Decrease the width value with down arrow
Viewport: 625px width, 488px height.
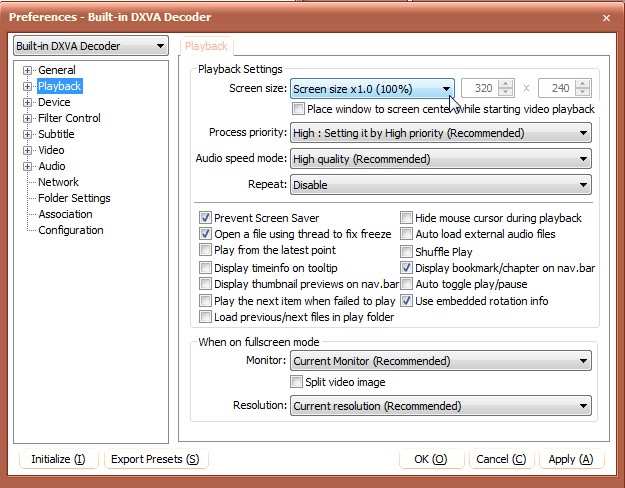[506, 92]
